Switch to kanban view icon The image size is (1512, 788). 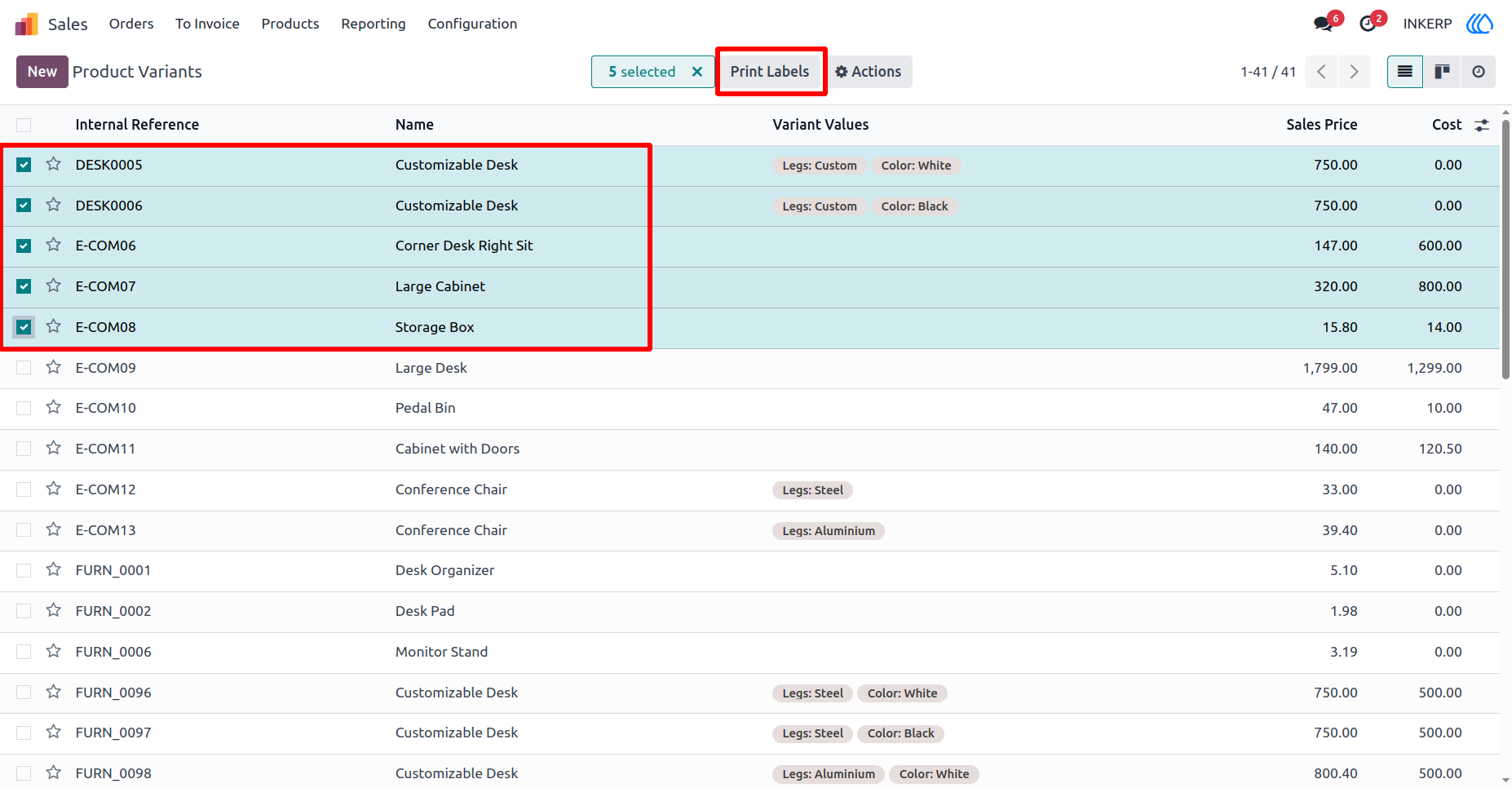pyautogui.click(x=1442, y=72)
